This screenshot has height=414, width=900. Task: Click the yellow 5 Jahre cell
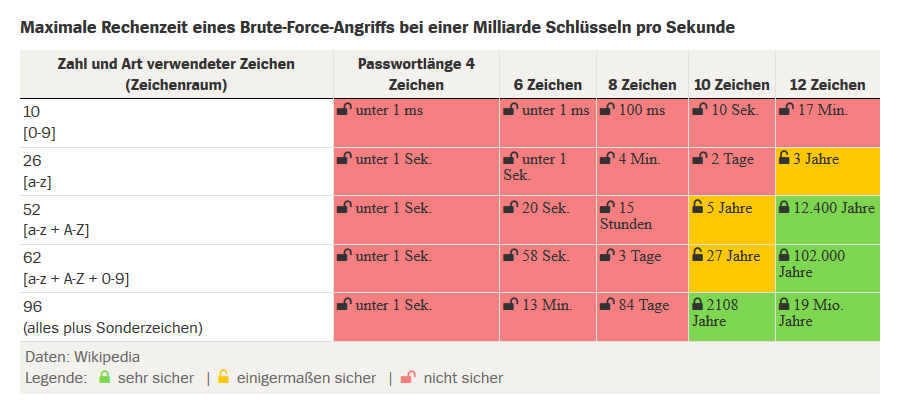coord(731,219)
